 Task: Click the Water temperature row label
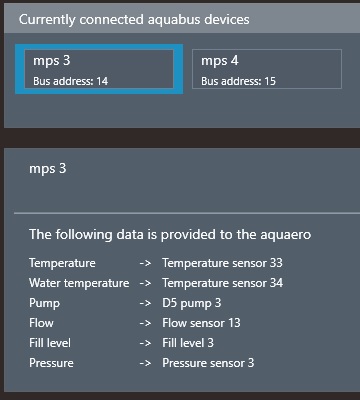(x=79, y=283)
